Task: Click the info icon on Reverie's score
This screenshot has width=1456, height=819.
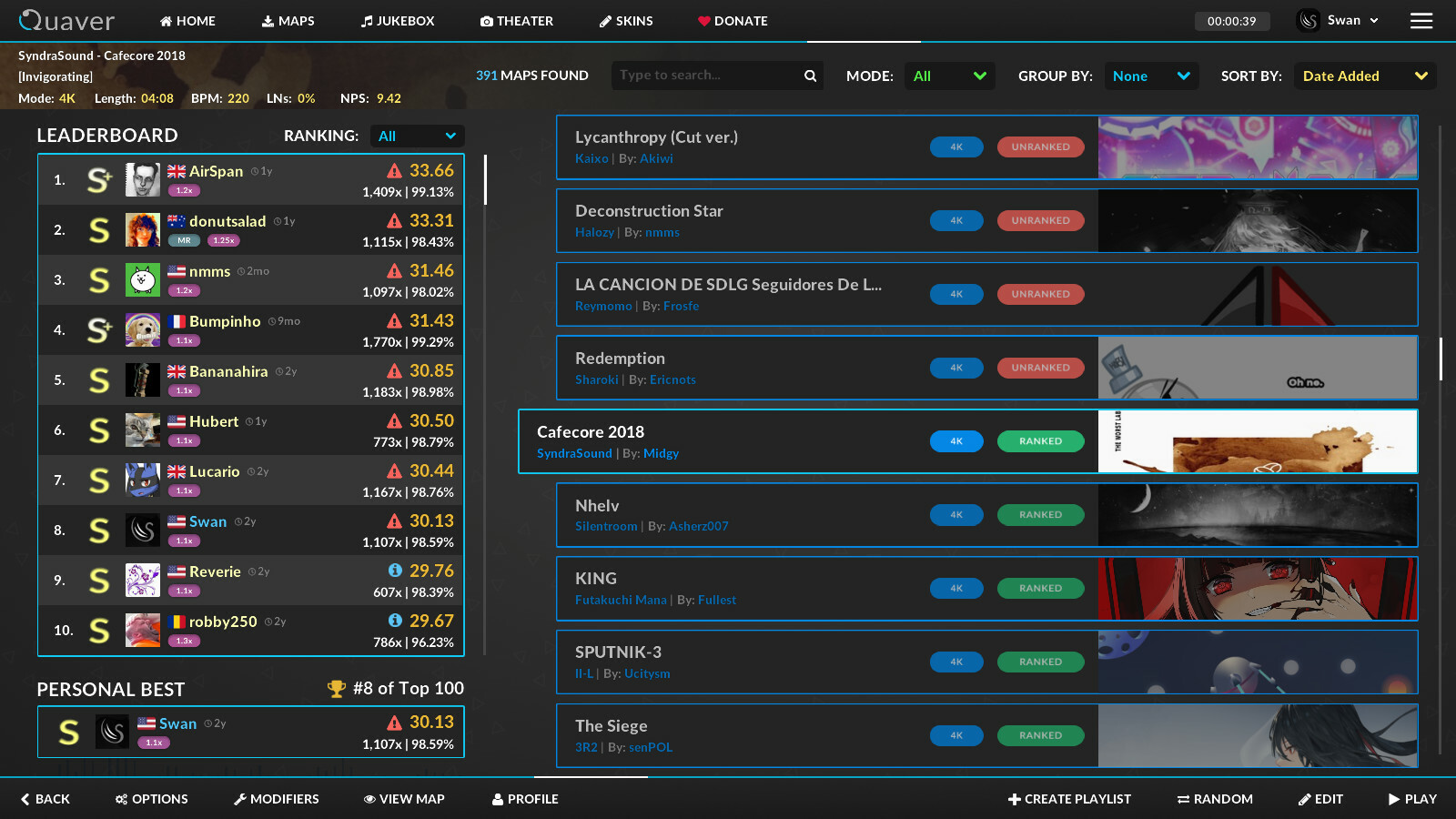Action: pos(395,571)
